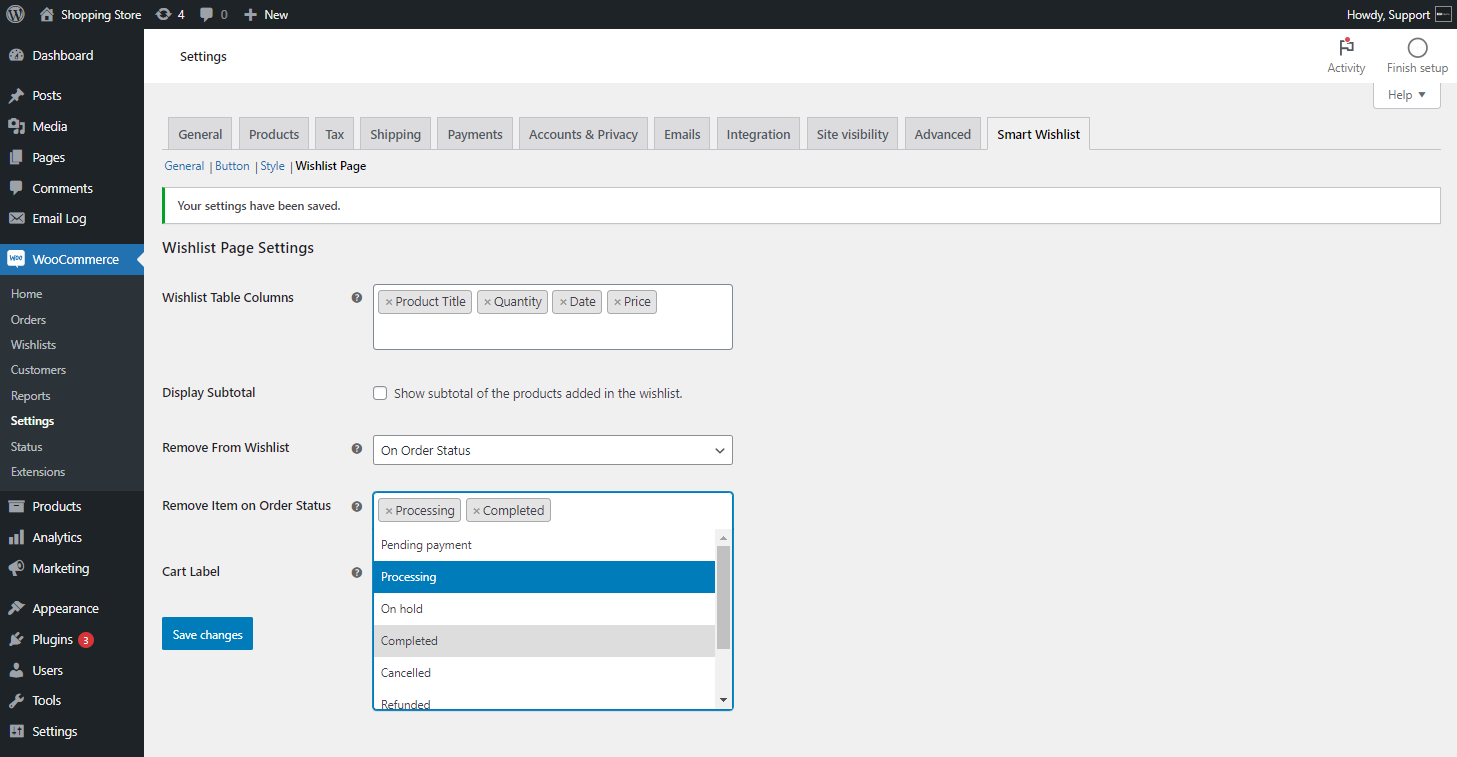Show help tip for Remove Item on Order Status
Image resolution: width=1457 pixels, height=757 pixels.
357,506
